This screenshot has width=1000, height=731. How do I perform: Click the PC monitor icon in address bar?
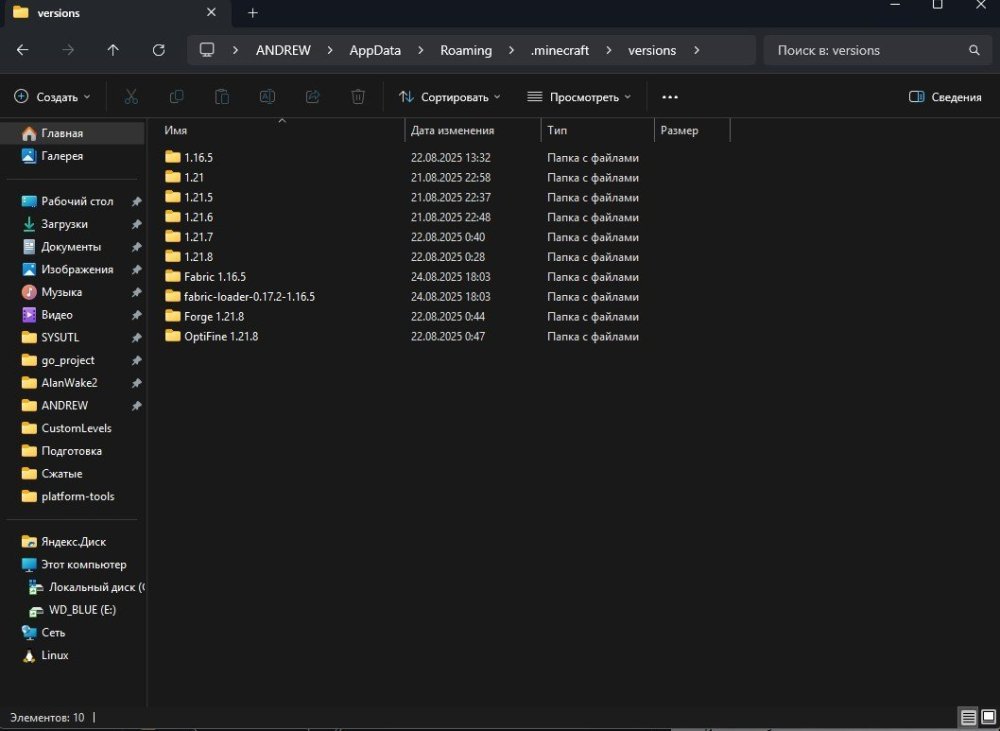point(207,50)
